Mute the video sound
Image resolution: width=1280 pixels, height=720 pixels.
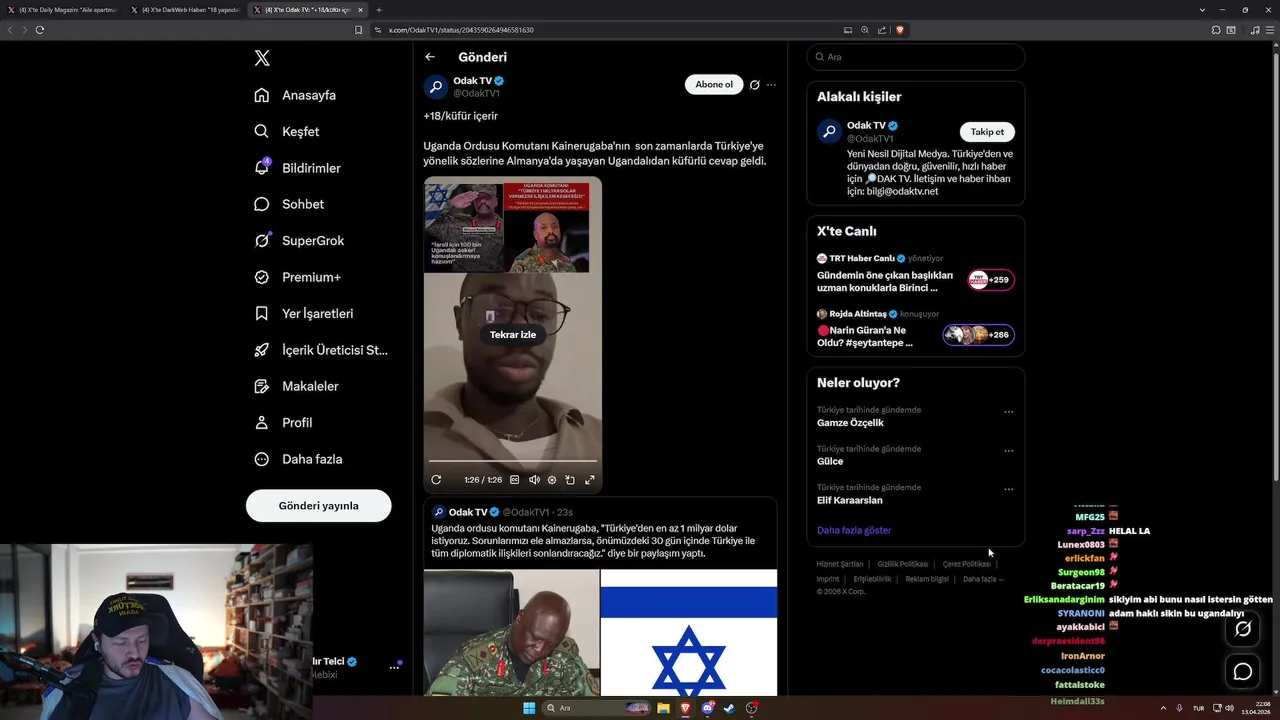click(x=534, y=480)
